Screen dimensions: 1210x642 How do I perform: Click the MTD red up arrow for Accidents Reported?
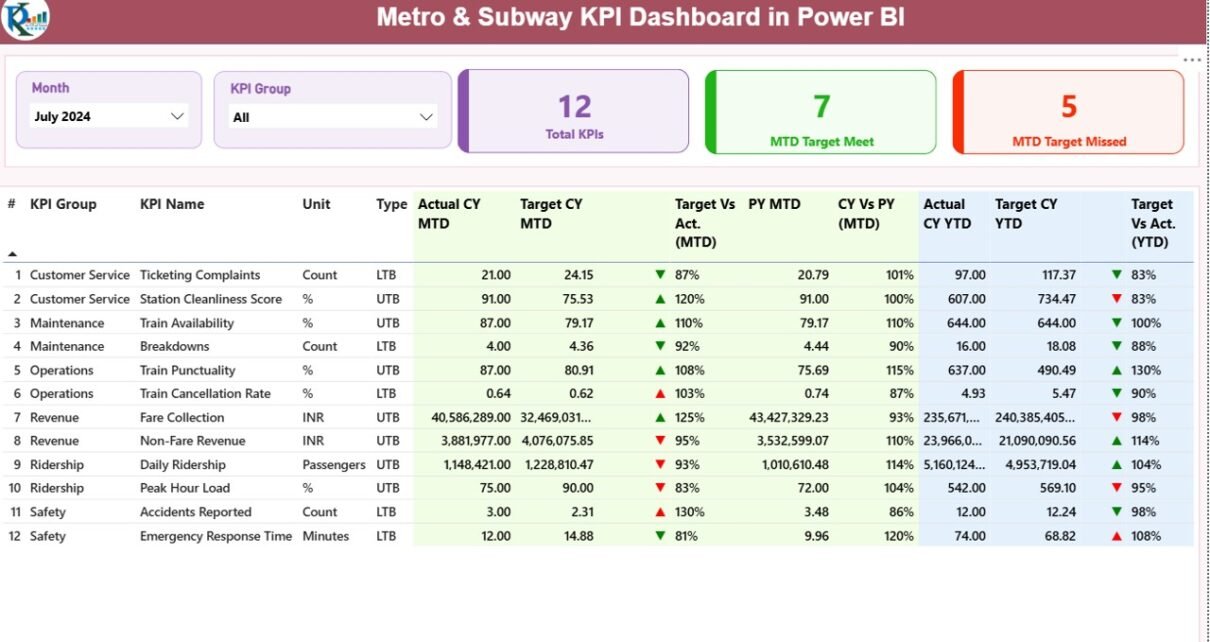pos(659,513)
